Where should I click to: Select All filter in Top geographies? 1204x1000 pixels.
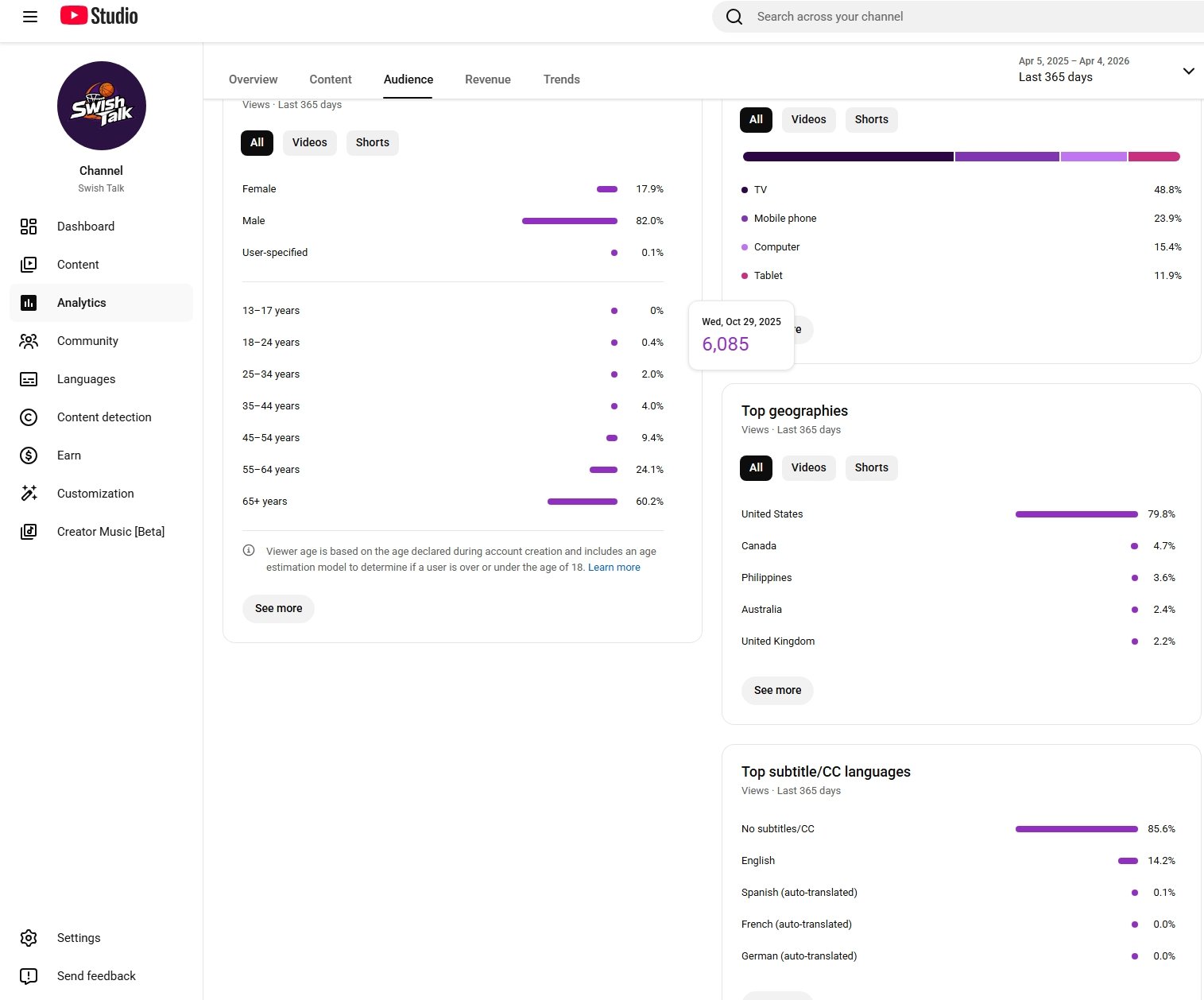(756, 468)
